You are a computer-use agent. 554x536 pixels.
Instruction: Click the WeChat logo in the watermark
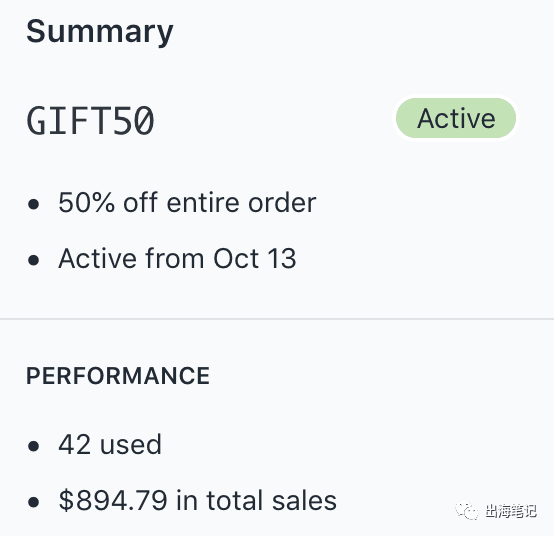(466, 511)
